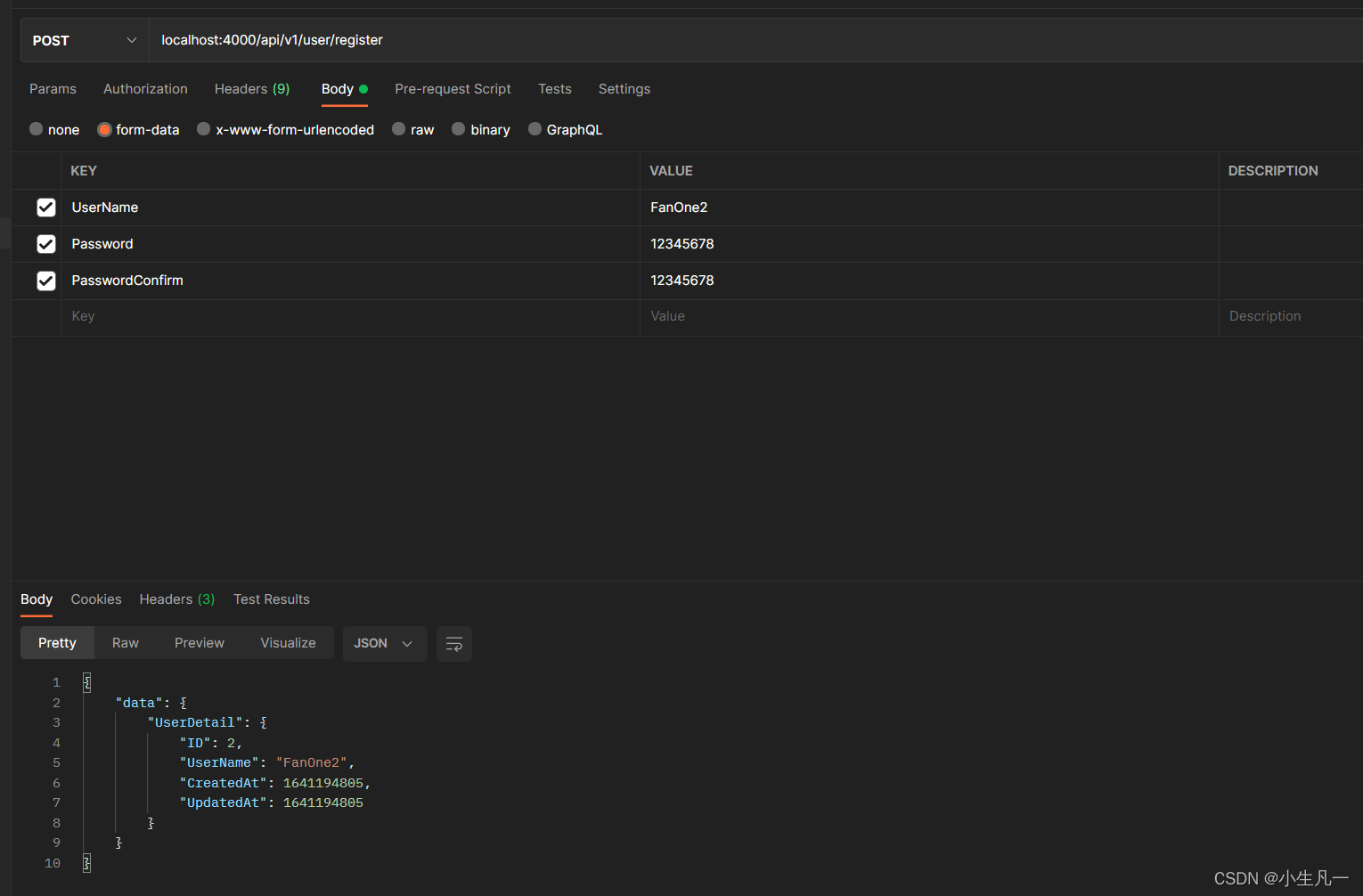Open the response Headers (3) tab
The width and height of the screenshot is (1363, 896).
click(x=177, y=599)
